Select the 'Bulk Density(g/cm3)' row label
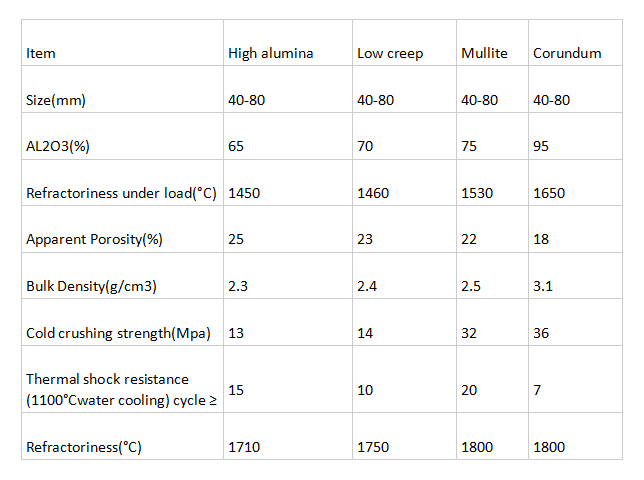 pyautogui.click(x=92, y=286)
